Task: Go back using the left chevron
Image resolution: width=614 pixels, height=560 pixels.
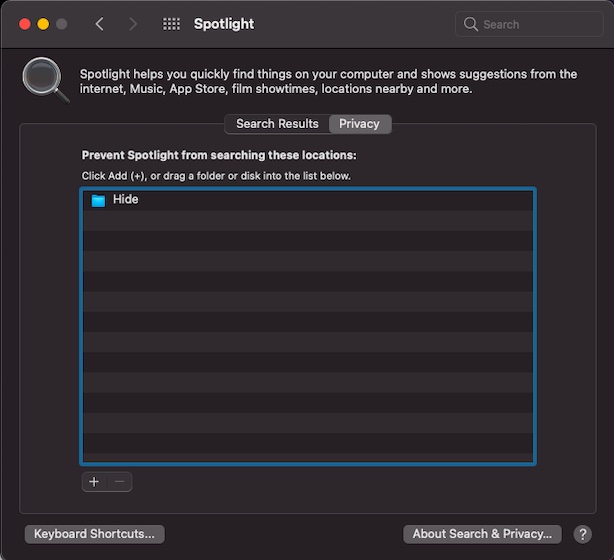Action: click(99, 24)
